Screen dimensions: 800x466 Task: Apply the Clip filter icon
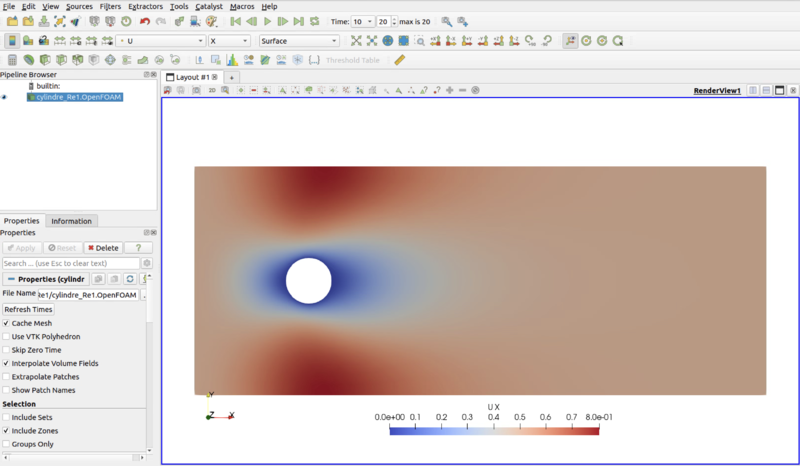pos(45,60)
